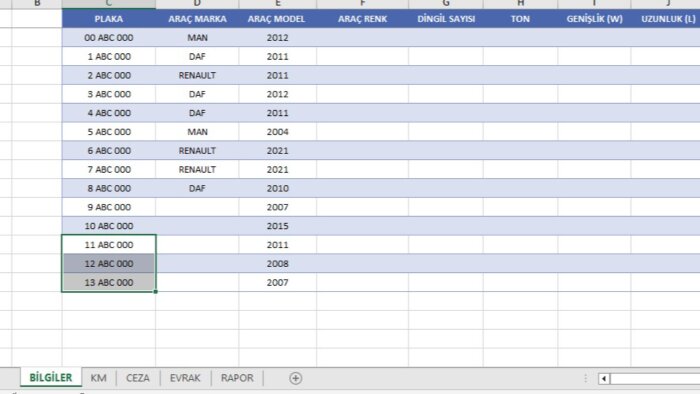Click the ARAÇ RENK header cell
The image size is (700, 394).
pyautogui.click(x=362, y=19)
